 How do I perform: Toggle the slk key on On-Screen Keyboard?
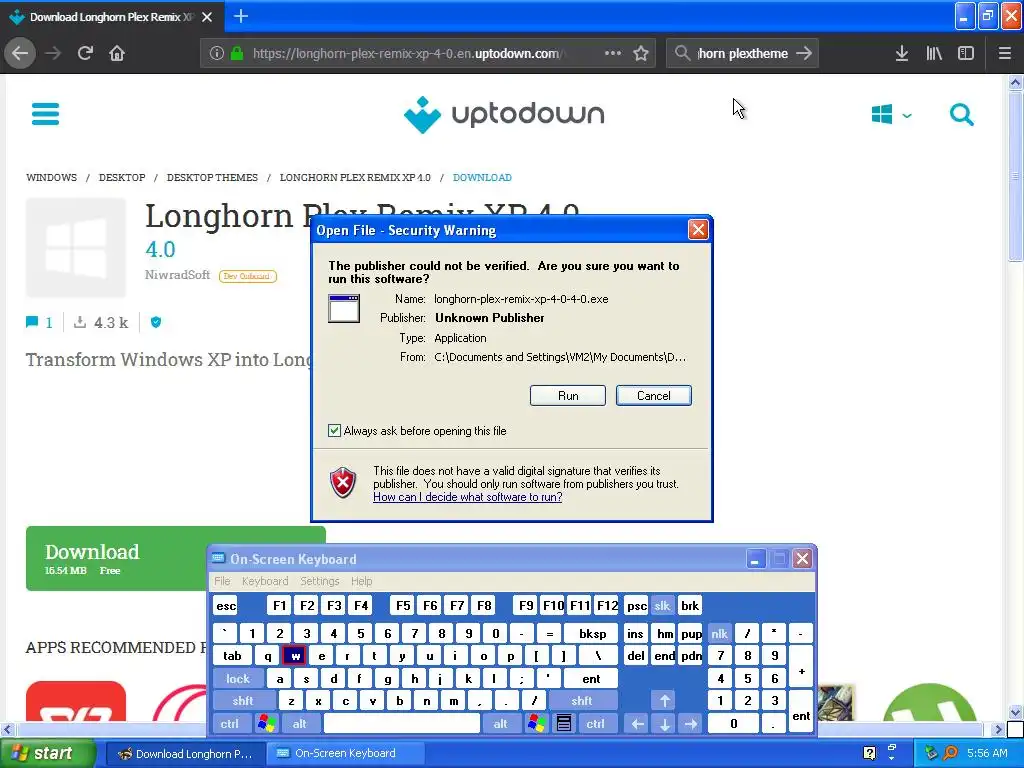coord(662,605)
